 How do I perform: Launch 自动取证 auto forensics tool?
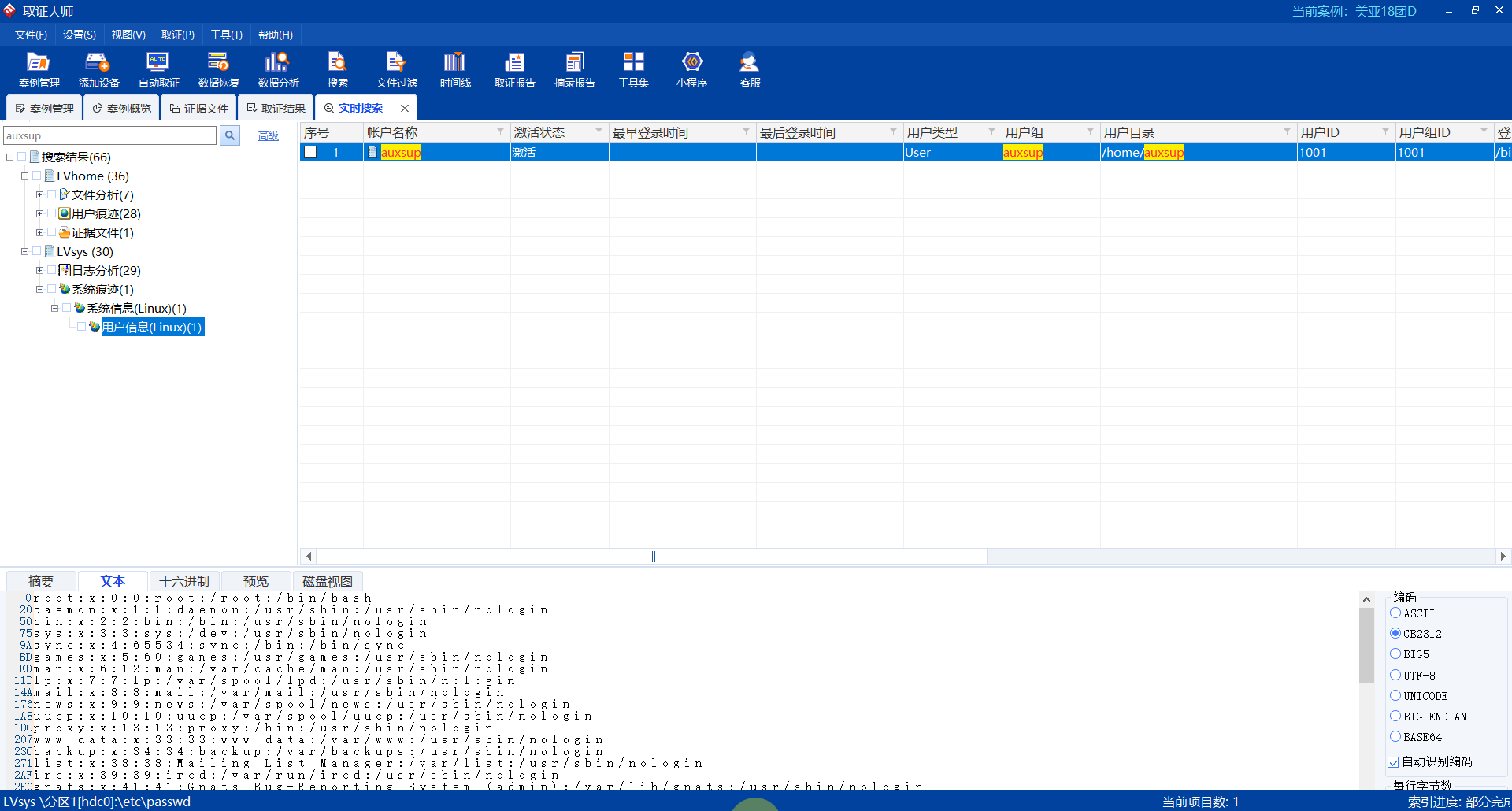(158, 69)
